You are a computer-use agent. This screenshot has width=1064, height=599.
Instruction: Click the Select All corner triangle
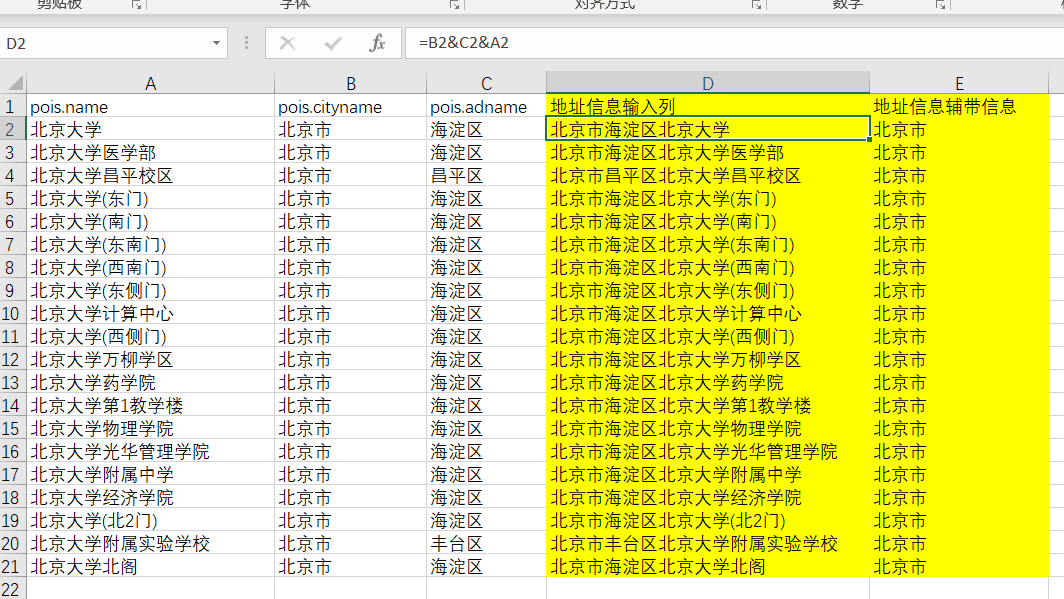pos(15,83)
